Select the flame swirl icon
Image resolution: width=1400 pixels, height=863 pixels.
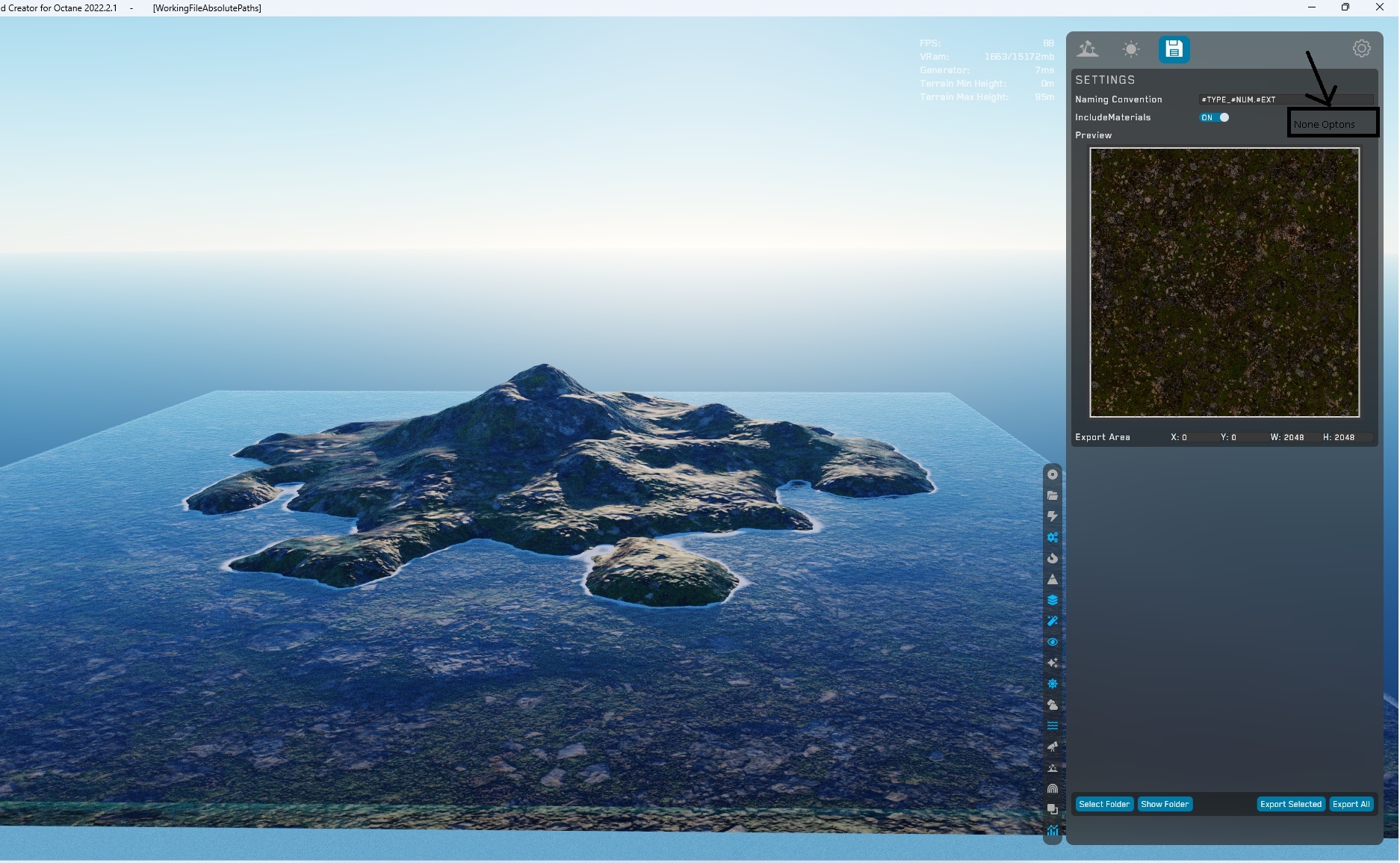[1053, 558]
